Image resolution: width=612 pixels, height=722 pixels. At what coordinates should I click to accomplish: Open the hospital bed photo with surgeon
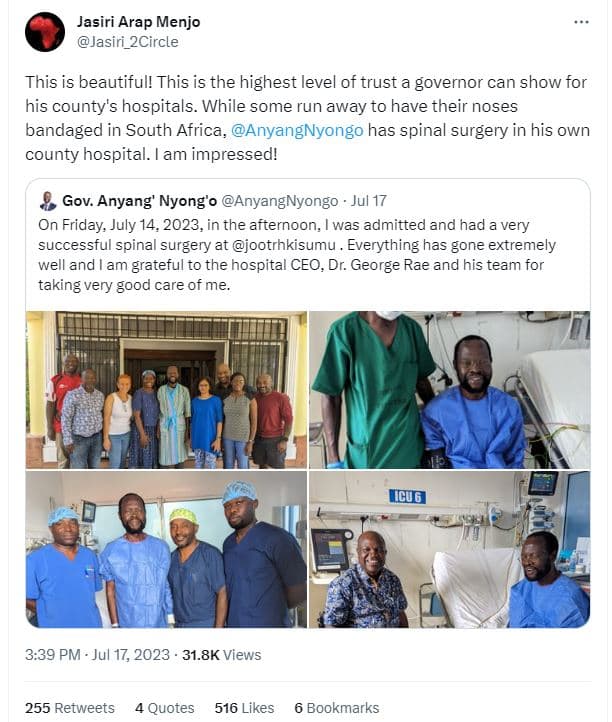[449, 389]
